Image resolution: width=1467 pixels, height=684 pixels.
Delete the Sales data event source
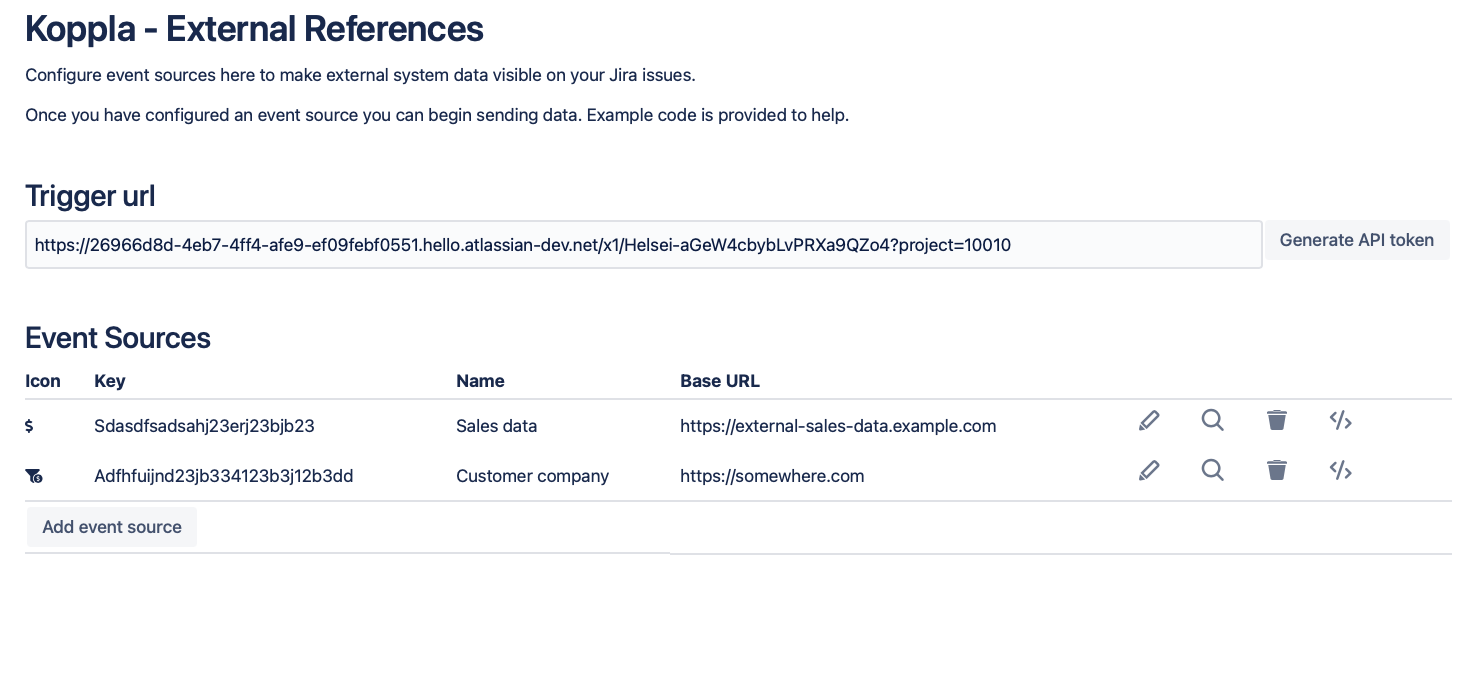coord(1276,420)
